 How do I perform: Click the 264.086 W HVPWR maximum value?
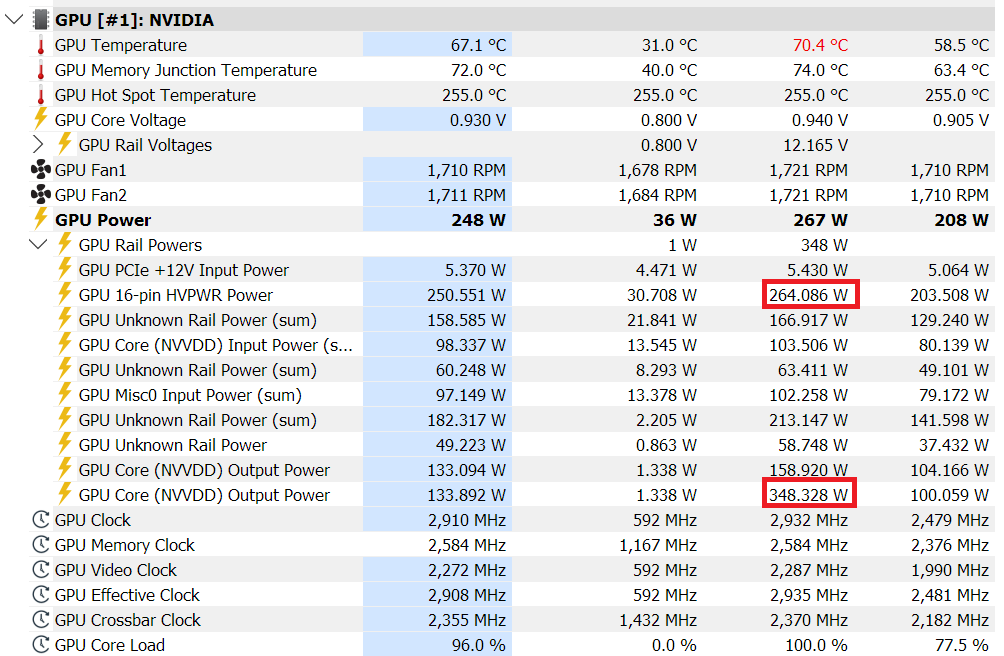[808, 295]
